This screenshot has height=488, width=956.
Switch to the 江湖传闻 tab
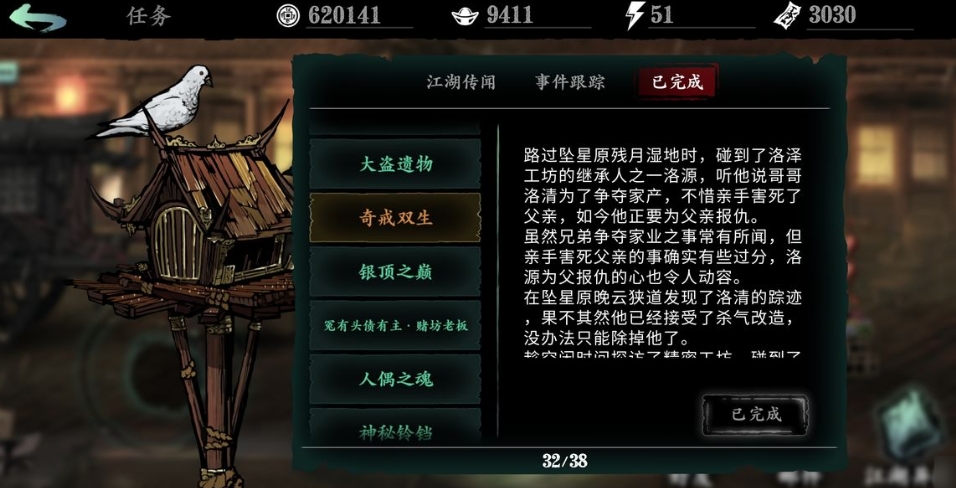click(x=461, y=82)
